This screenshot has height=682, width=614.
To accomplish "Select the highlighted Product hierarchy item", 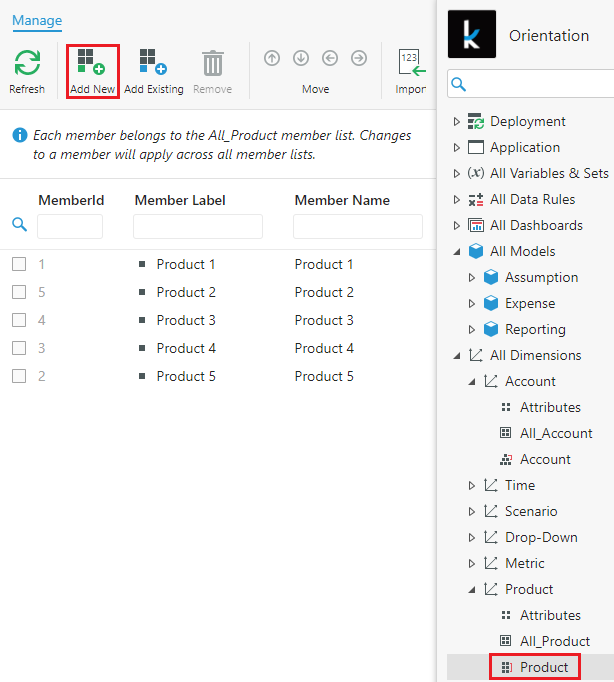I will pos(544,667).
